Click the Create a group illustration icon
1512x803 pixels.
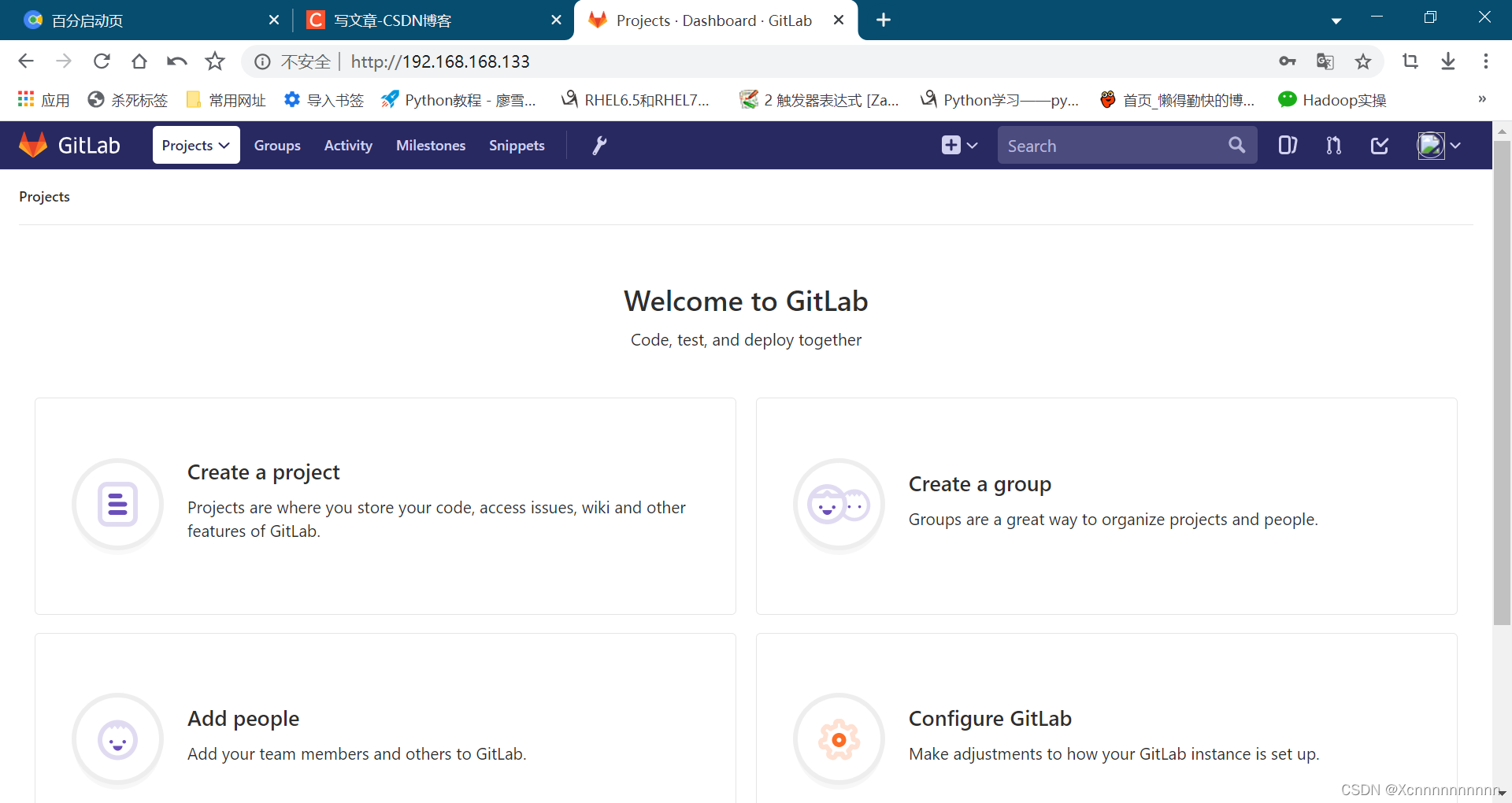[839, 504]
